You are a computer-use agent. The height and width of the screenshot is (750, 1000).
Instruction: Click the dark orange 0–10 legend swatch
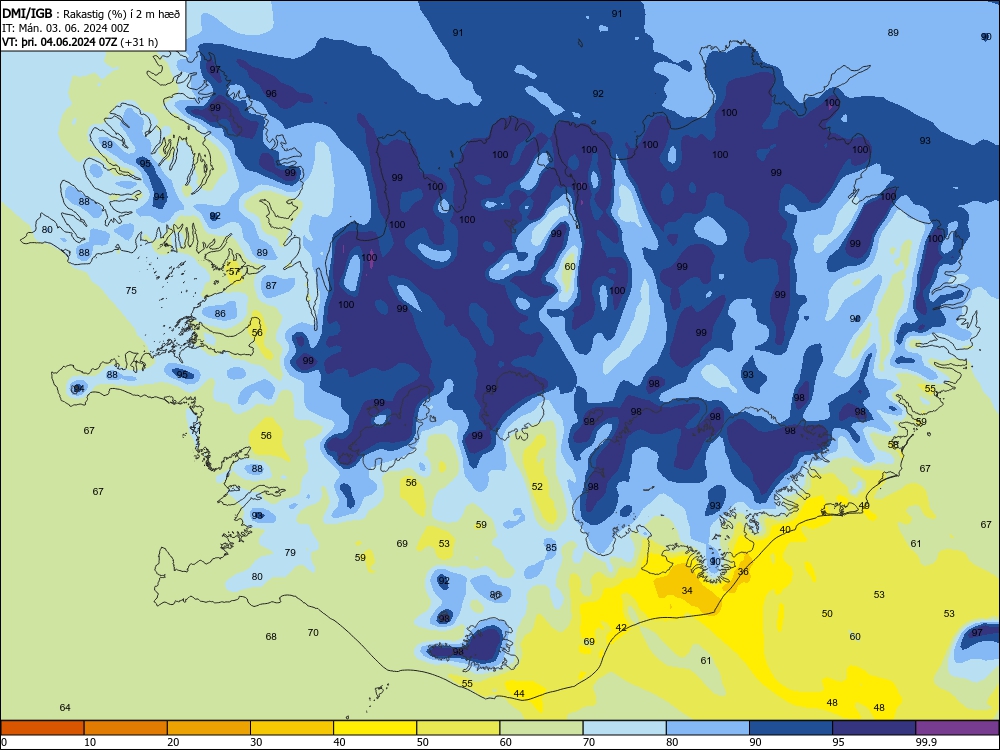point(42,728)
